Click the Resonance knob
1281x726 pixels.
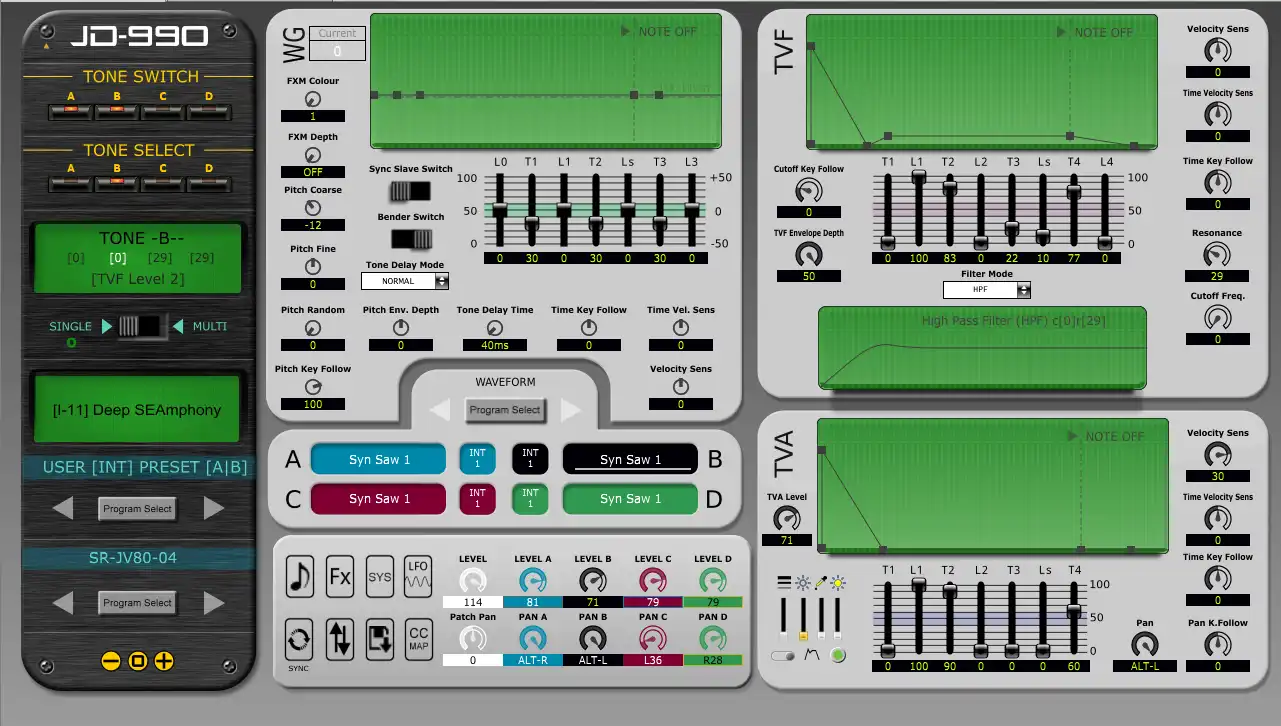pyautogui.click(x=1217, y=254)
